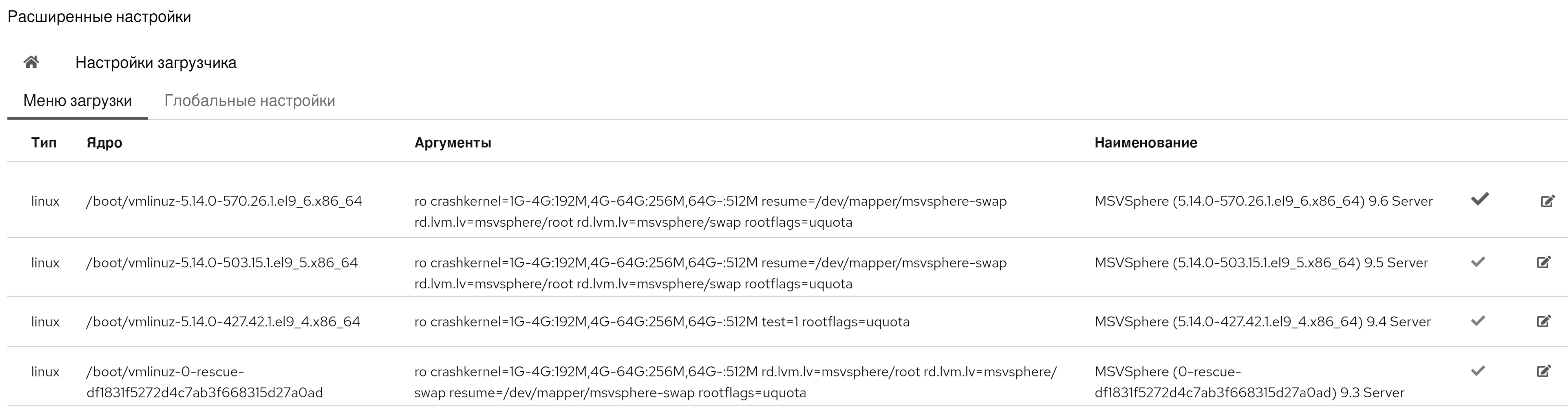Click the Ядро column header

click(104, 143)
